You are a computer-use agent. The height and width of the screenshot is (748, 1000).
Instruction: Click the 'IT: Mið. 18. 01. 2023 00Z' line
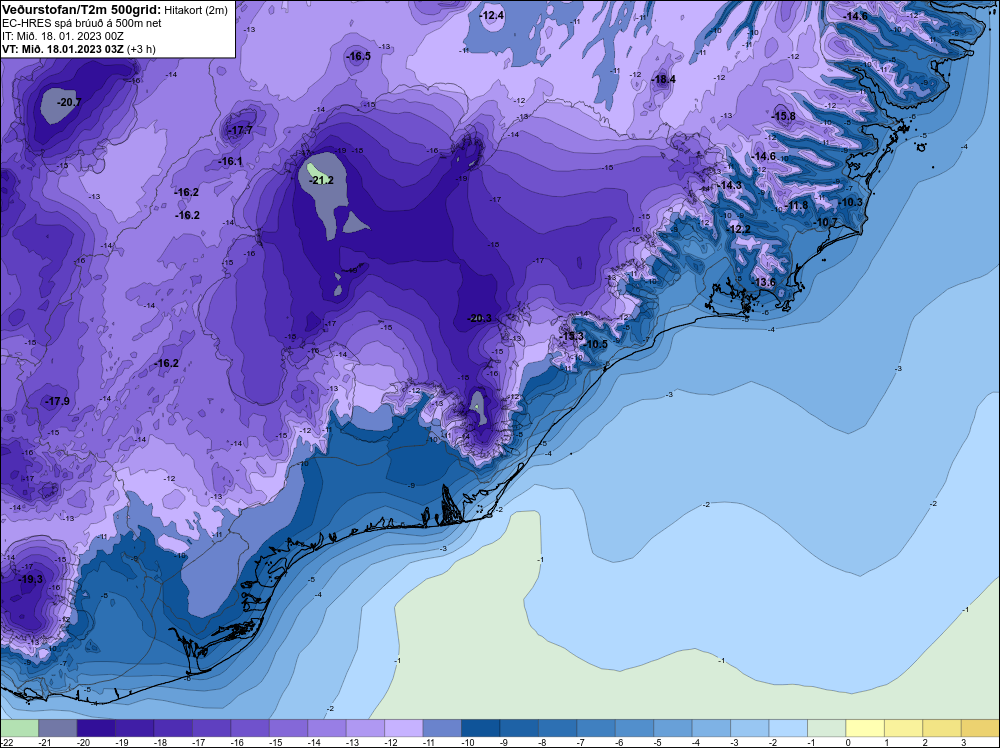click(63, 36)
